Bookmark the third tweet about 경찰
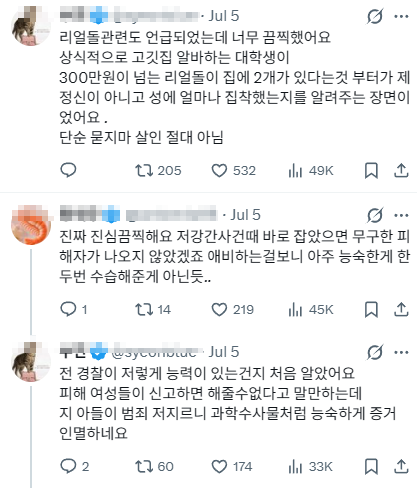 point(371,467)
